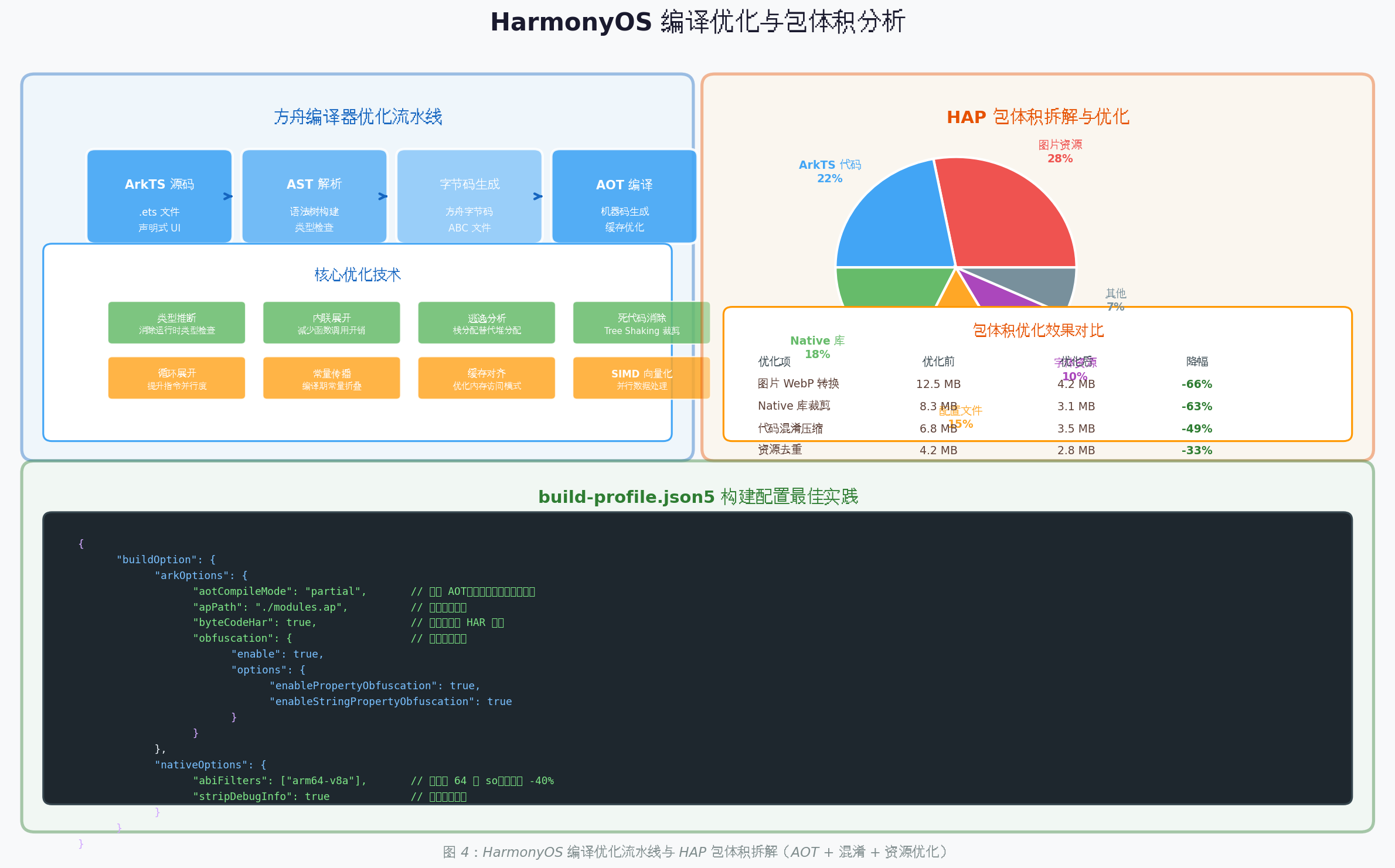Image resolution: width=1395 pixels, height=868 pixels.
Task: Select the AST 解析 pipeline stage box
Action: 314,196
